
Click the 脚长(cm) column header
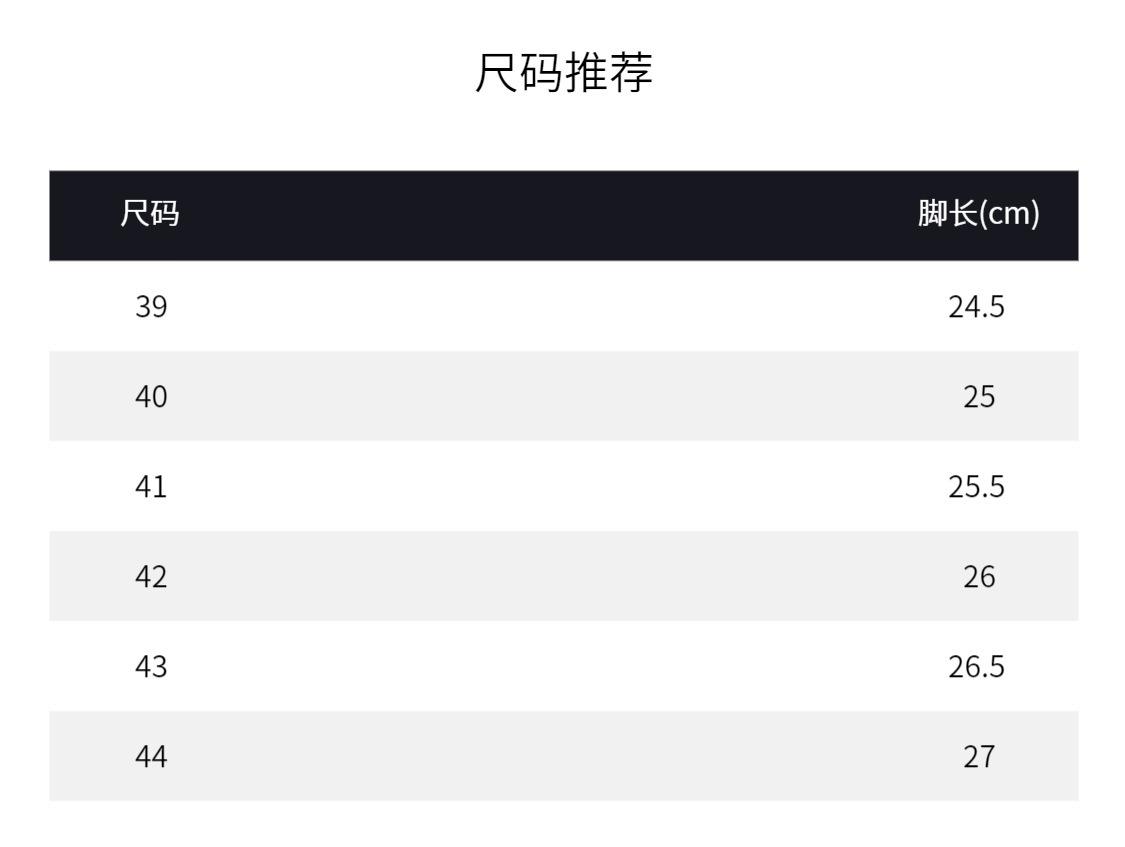(x=979, y=215)
